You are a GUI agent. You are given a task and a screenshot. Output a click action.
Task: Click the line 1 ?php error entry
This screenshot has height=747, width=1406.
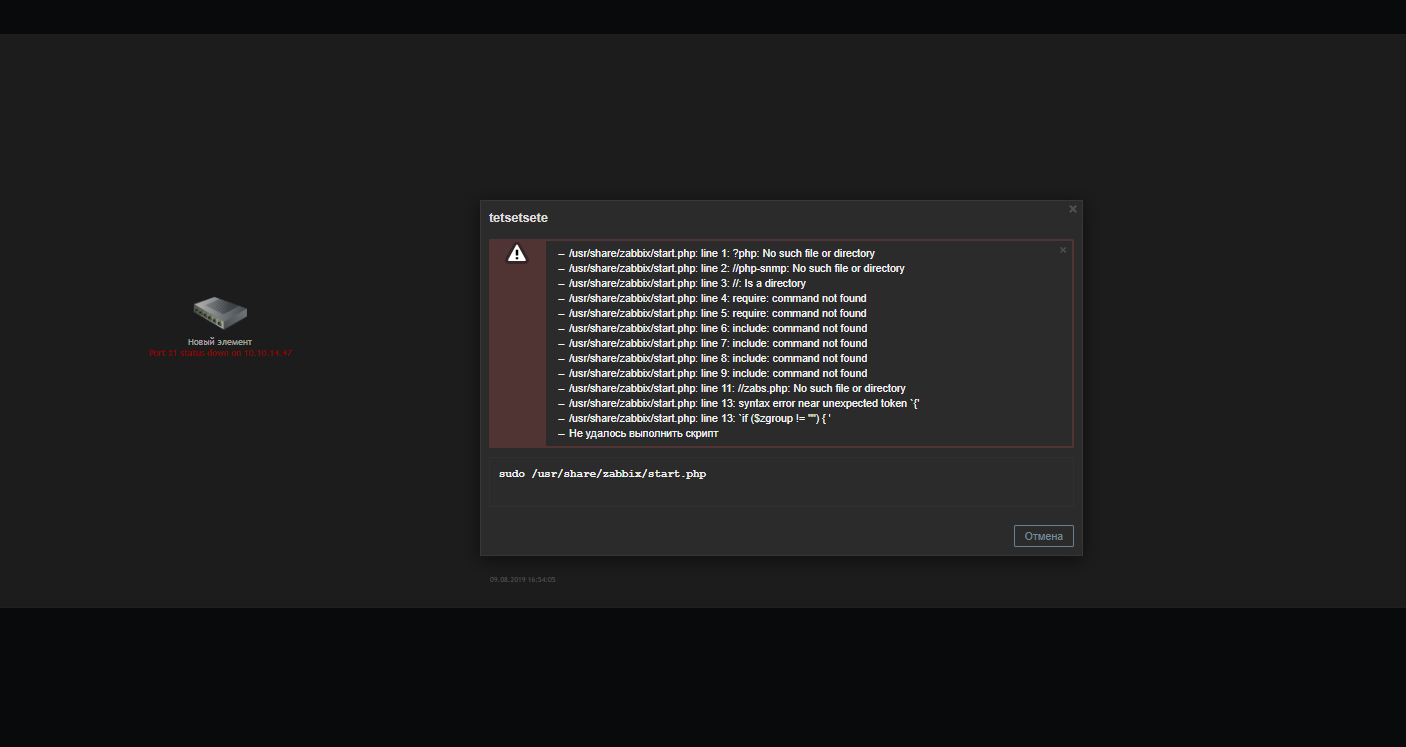(x=715, y=253)
